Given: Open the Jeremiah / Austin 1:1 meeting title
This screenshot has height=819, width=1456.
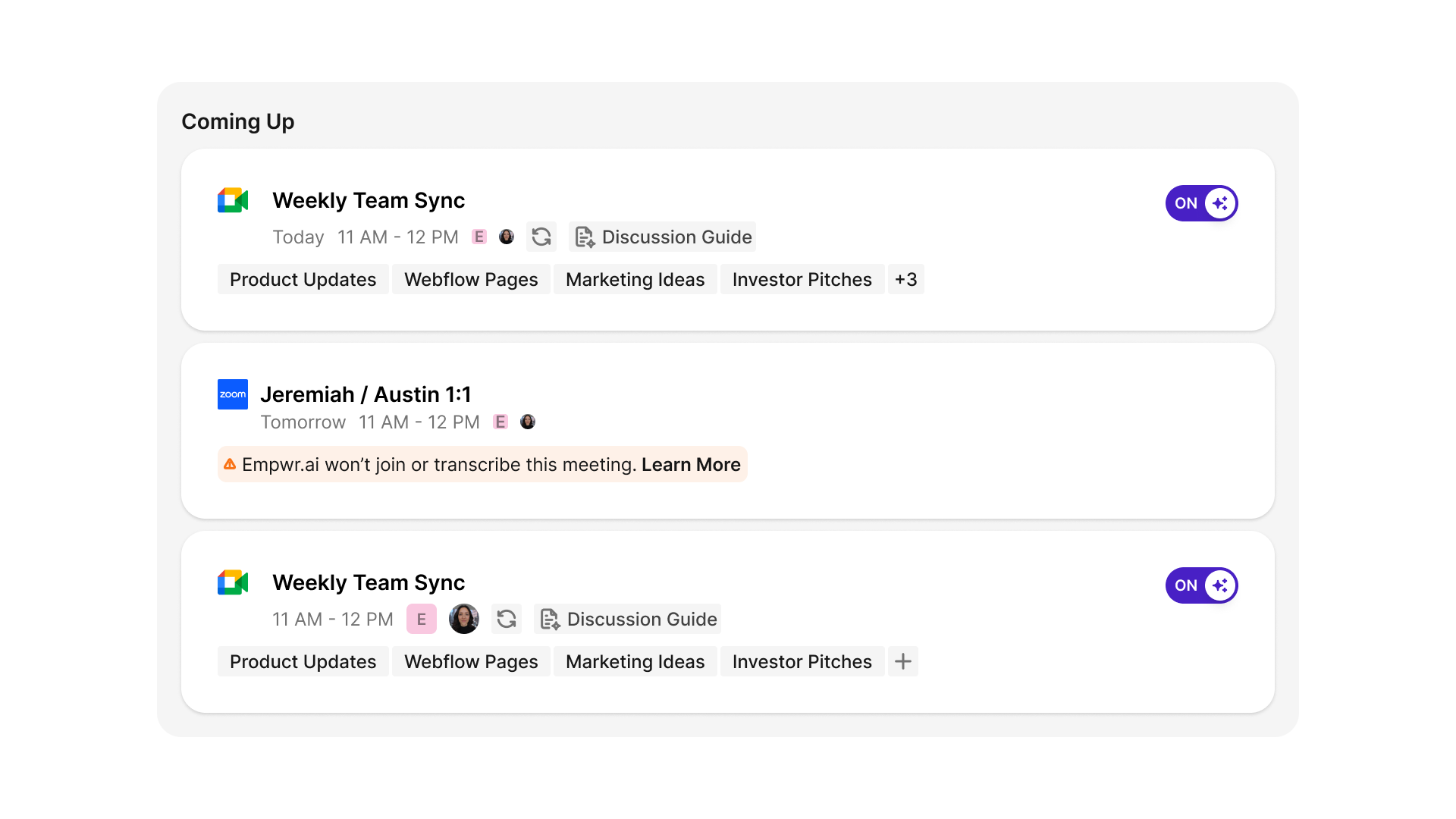Looking at the screenshot, I should 366,394.
